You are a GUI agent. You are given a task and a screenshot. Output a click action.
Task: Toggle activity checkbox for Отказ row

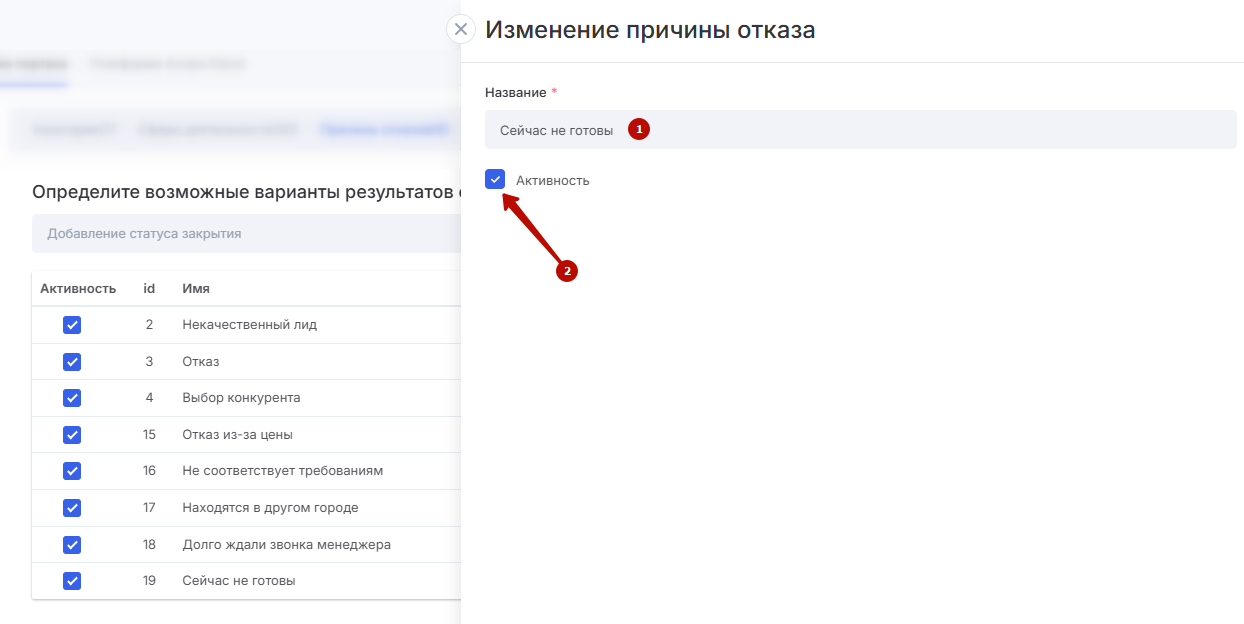point(72,361)
